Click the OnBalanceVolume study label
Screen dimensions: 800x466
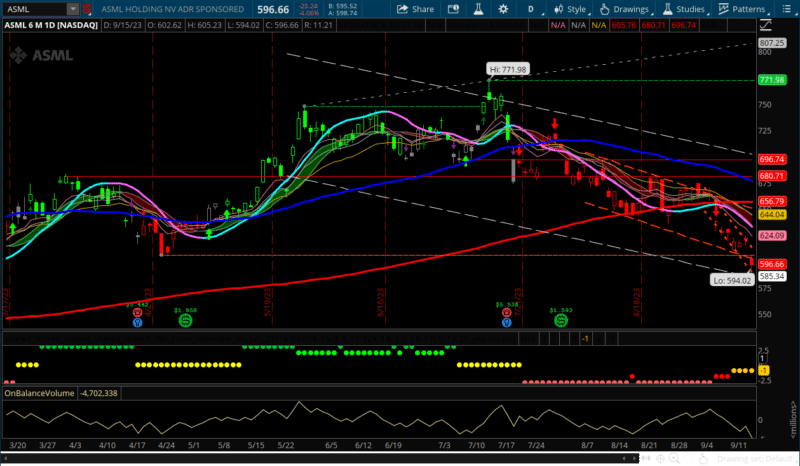[x=39, y=393]
